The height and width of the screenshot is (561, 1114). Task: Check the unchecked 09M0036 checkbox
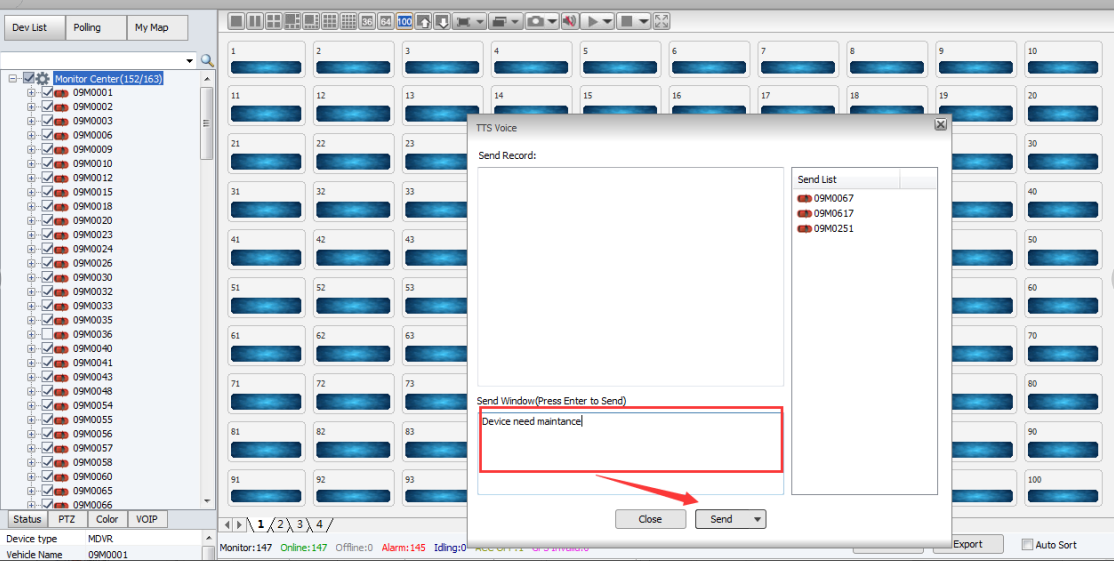tap(47, 334)
